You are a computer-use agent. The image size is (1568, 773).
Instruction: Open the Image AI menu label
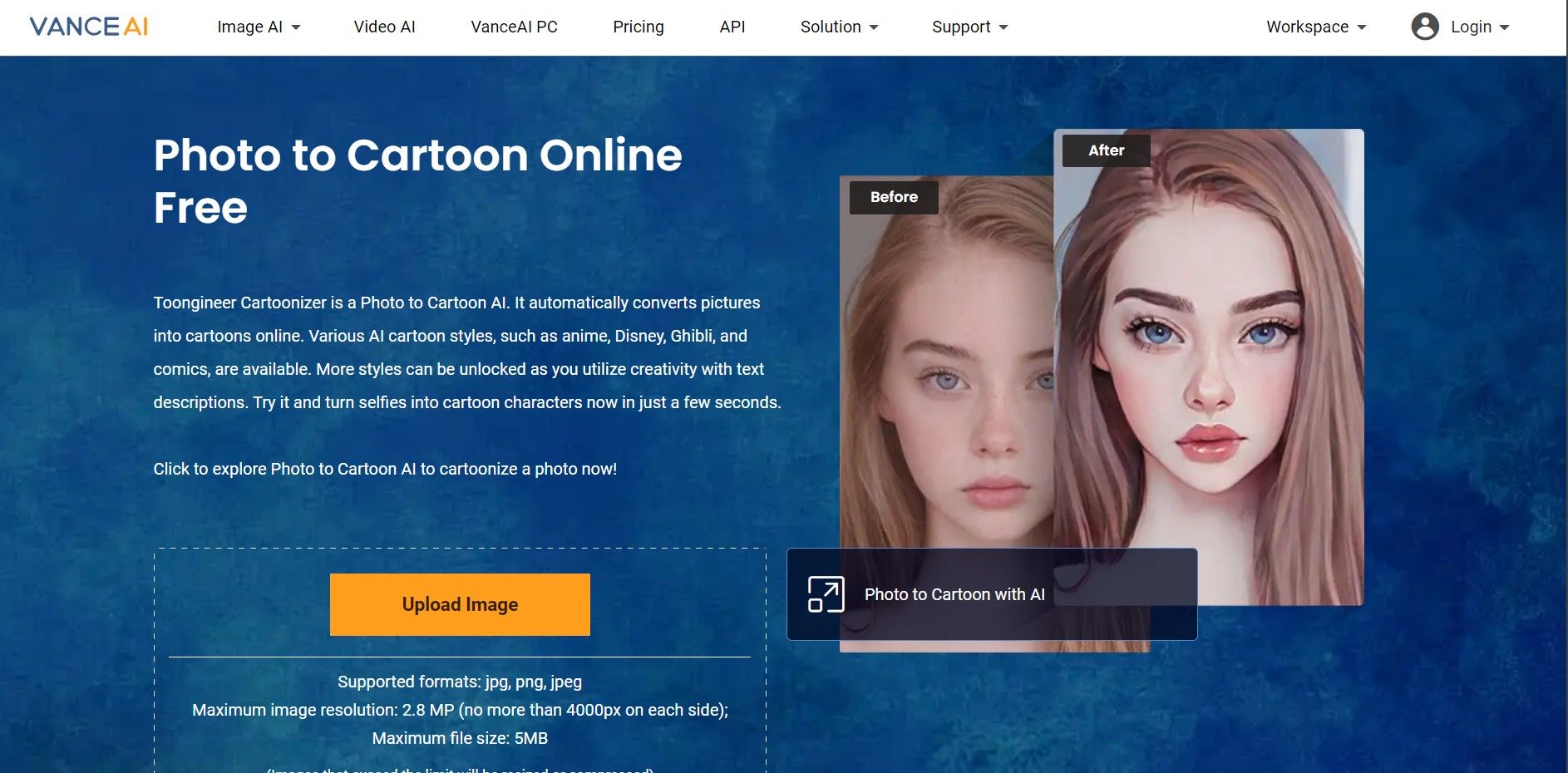click(x=249, y=27)
